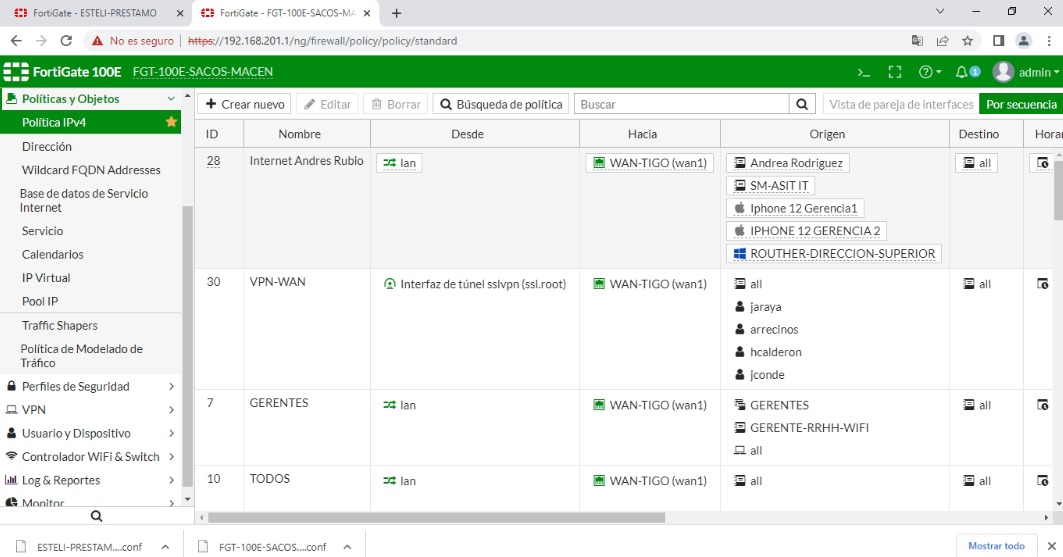Click the 'Crear nuevo' button

coord(244,104)
